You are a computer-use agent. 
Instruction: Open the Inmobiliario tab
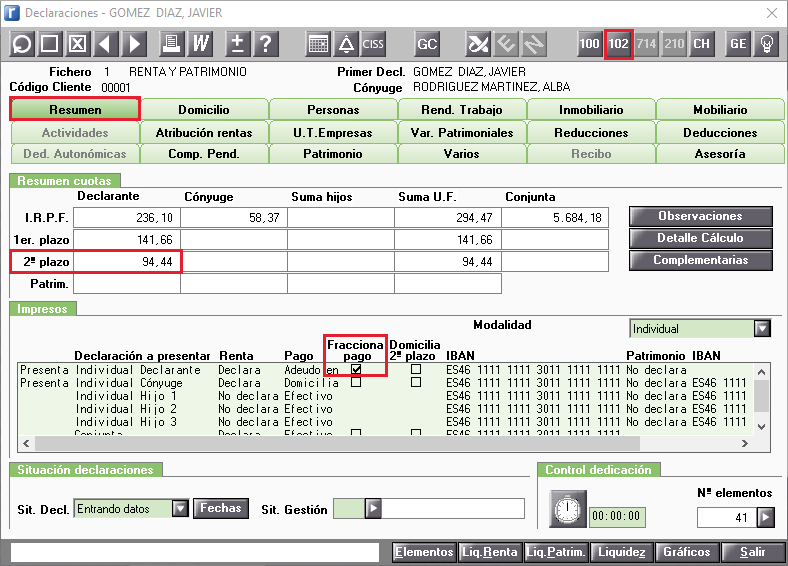(591, 110)
